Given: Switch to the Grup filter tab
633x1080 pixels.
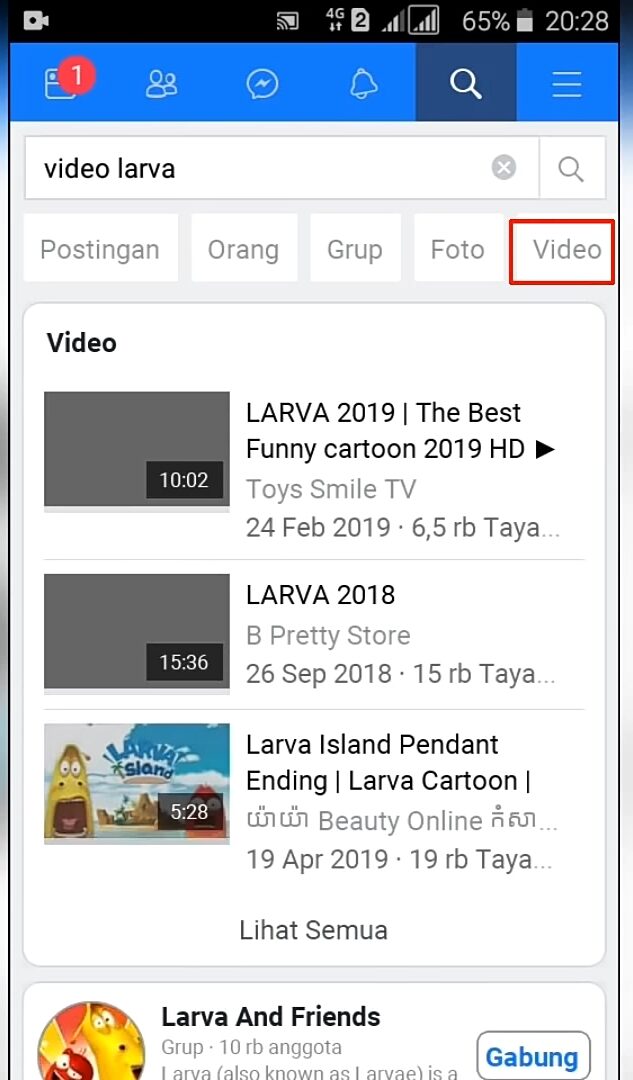Looking at the screenshot, I should pos(355,248).
